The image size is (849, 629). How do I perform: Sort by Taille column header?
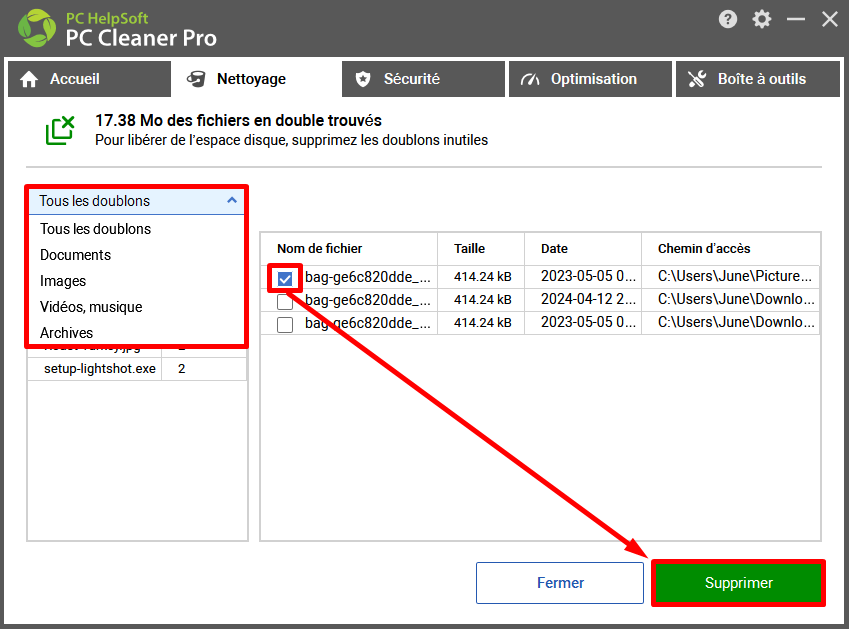point(481,248)
